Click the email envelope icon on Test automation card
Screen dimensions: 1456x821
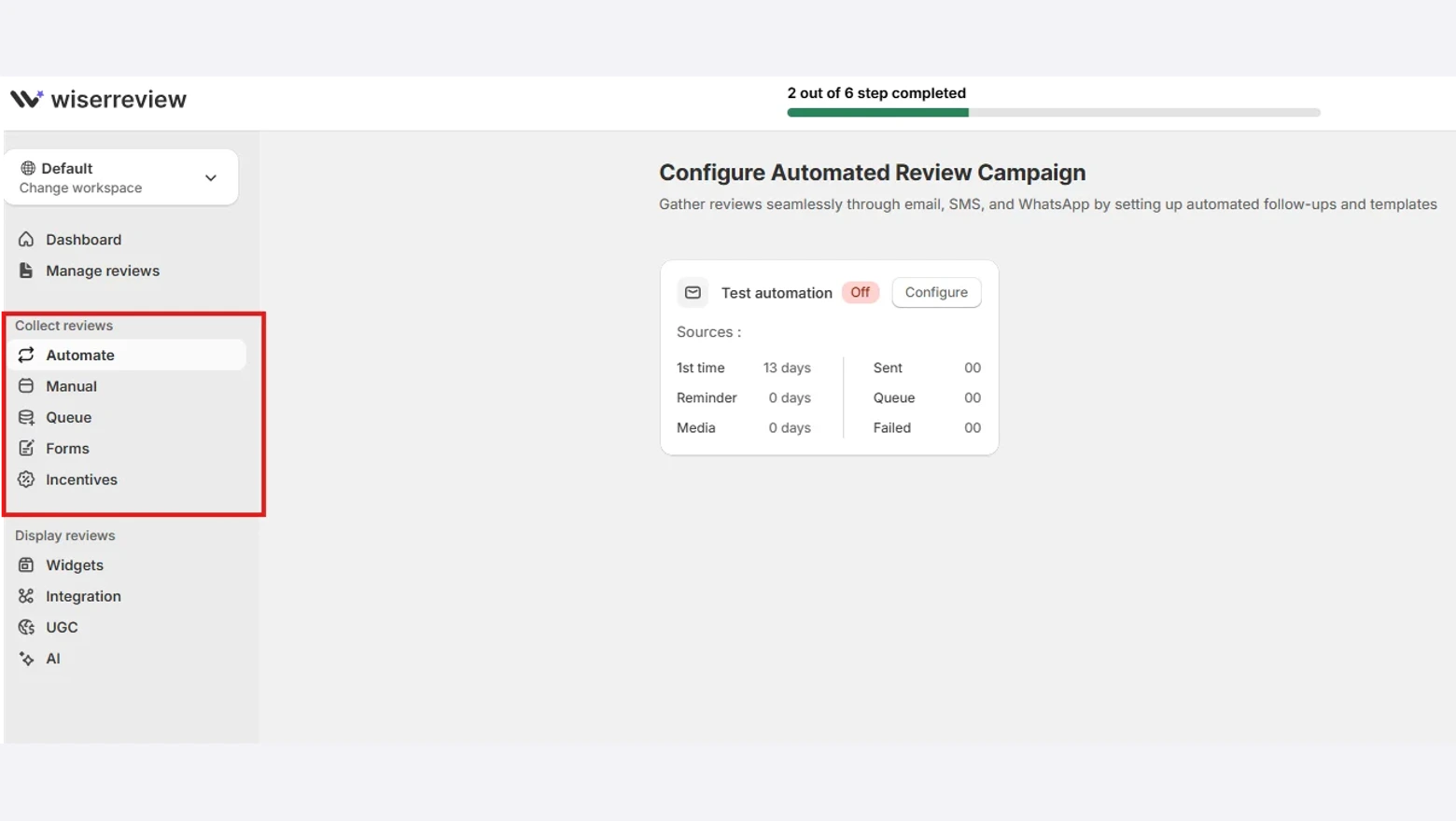click(693, 293)
